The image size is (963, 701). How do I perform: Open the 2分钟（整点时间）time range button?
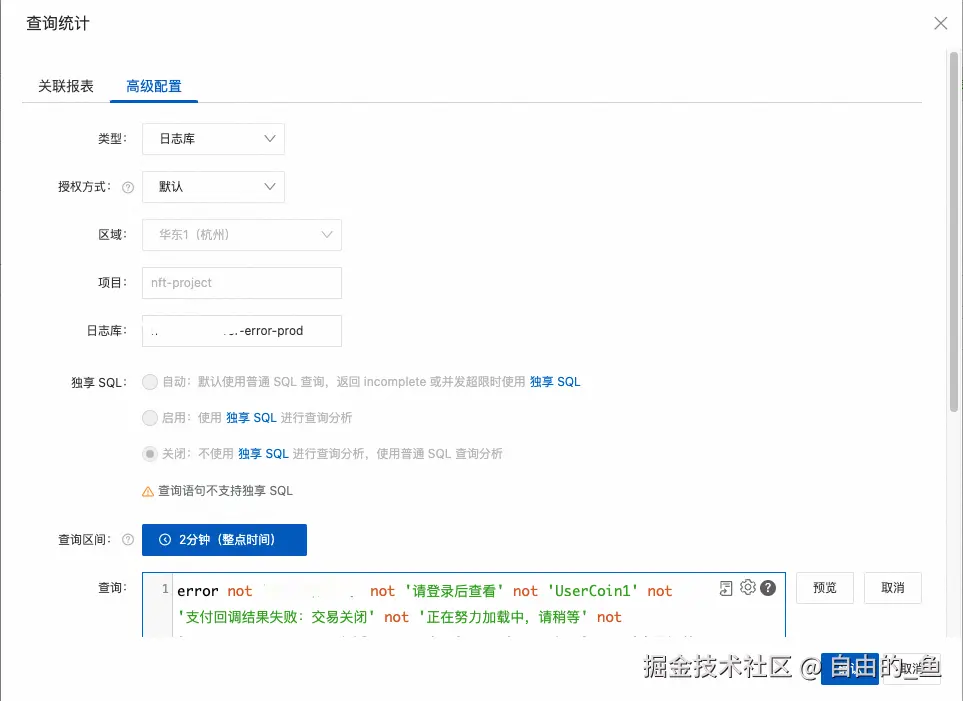(x=224, y=540)
